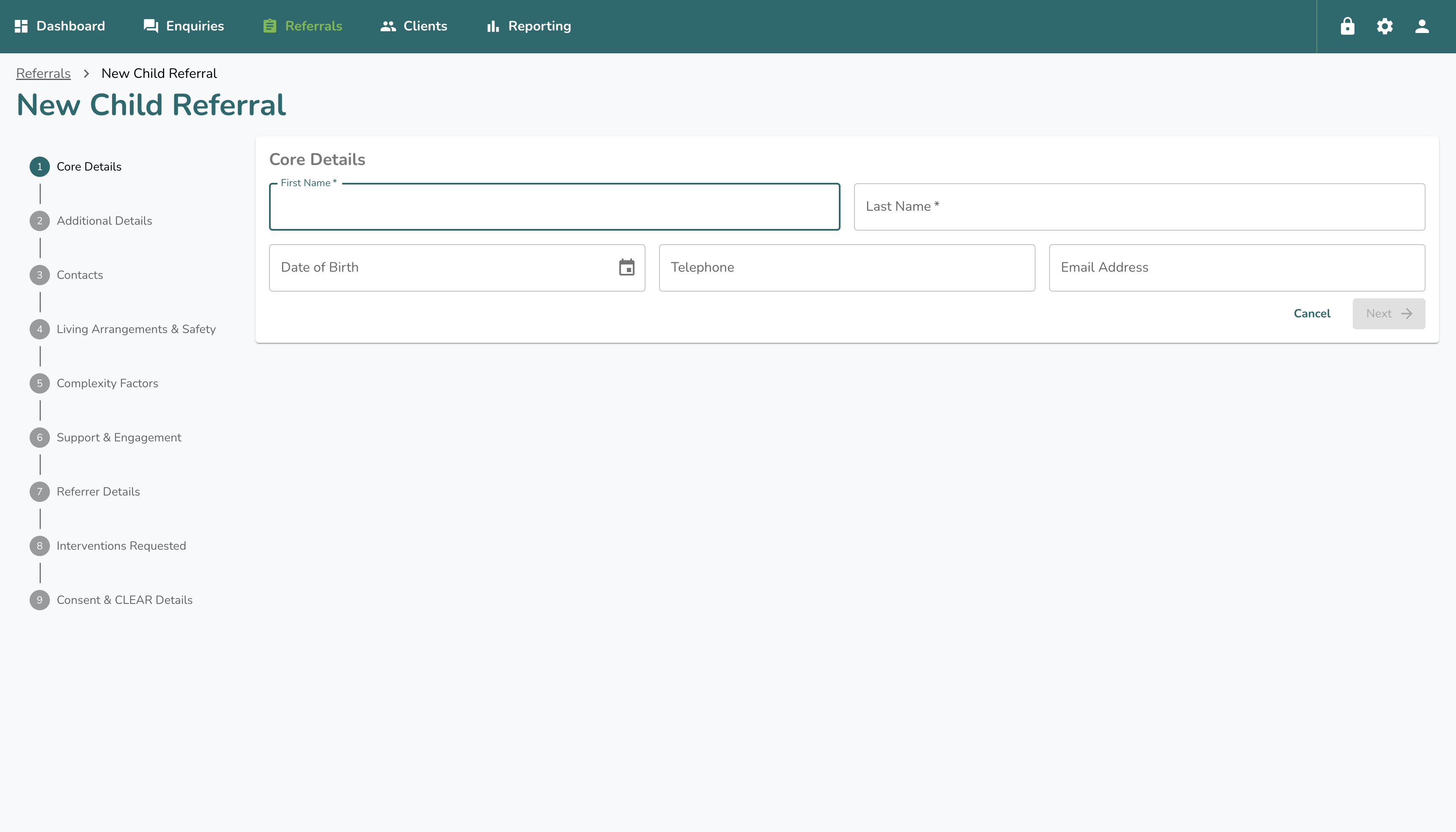The width and height of the screenshot is (1456, 832).
Task: Open the user account icon
Action: click(1421, 26)
